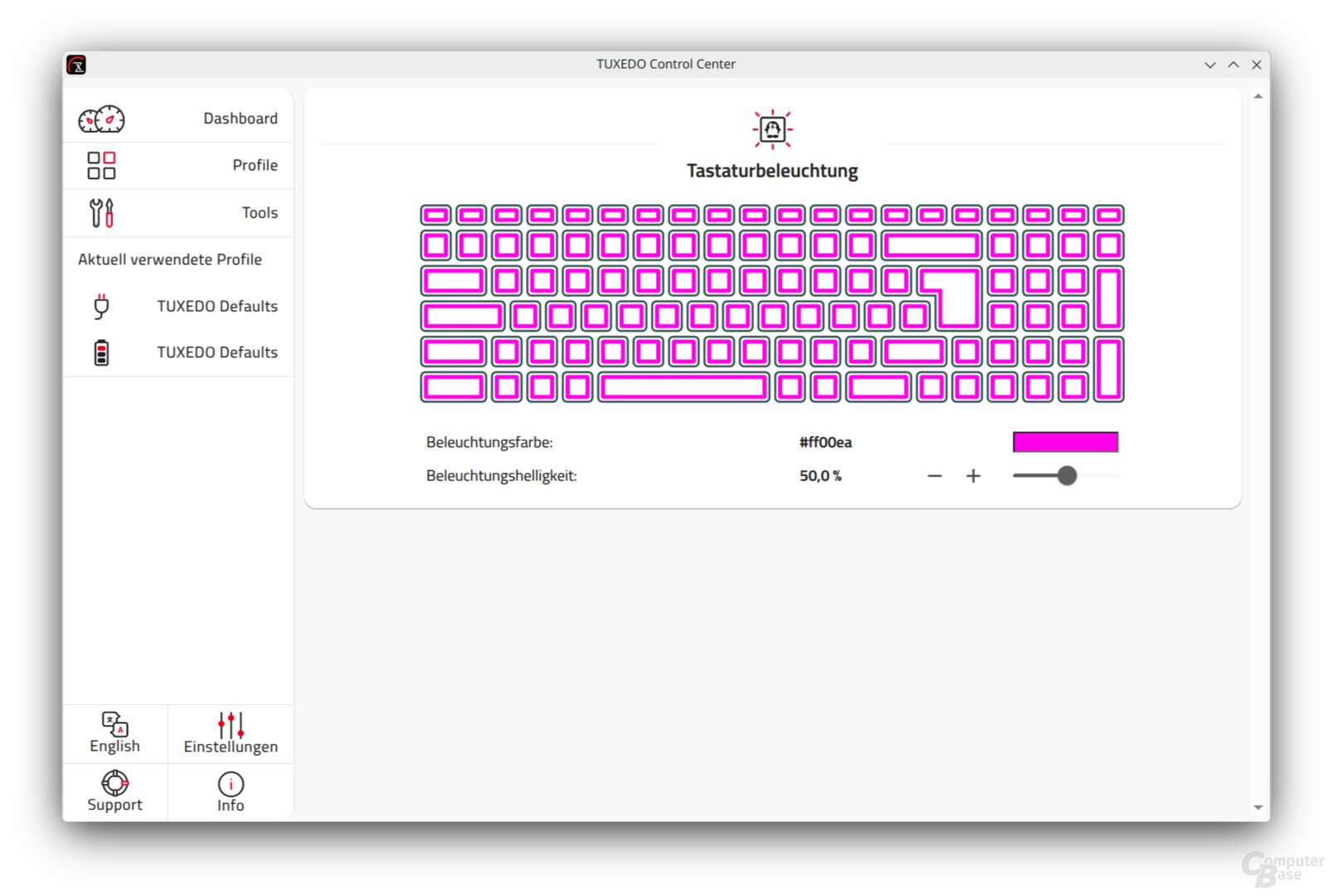Click the TUXEDO app logo in title bar

click(76, 65)
